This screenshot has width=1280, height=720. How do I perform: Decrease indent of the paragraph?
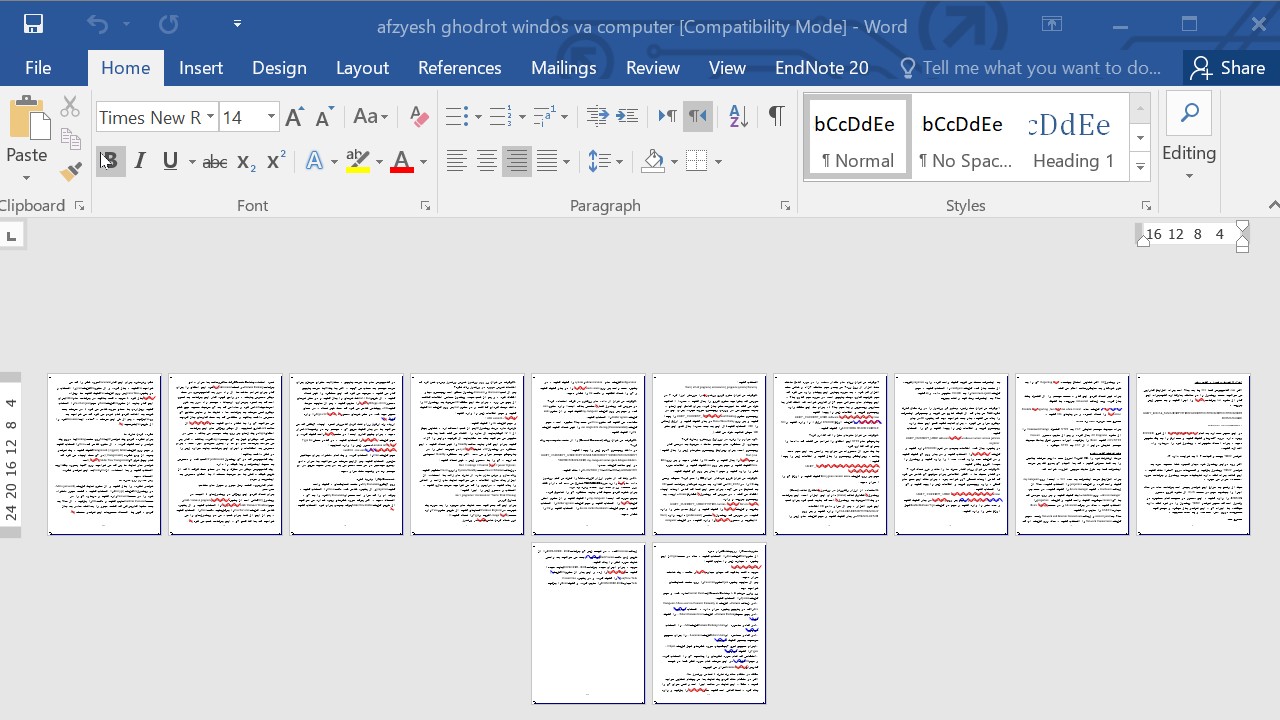click(x=597, y=117)
